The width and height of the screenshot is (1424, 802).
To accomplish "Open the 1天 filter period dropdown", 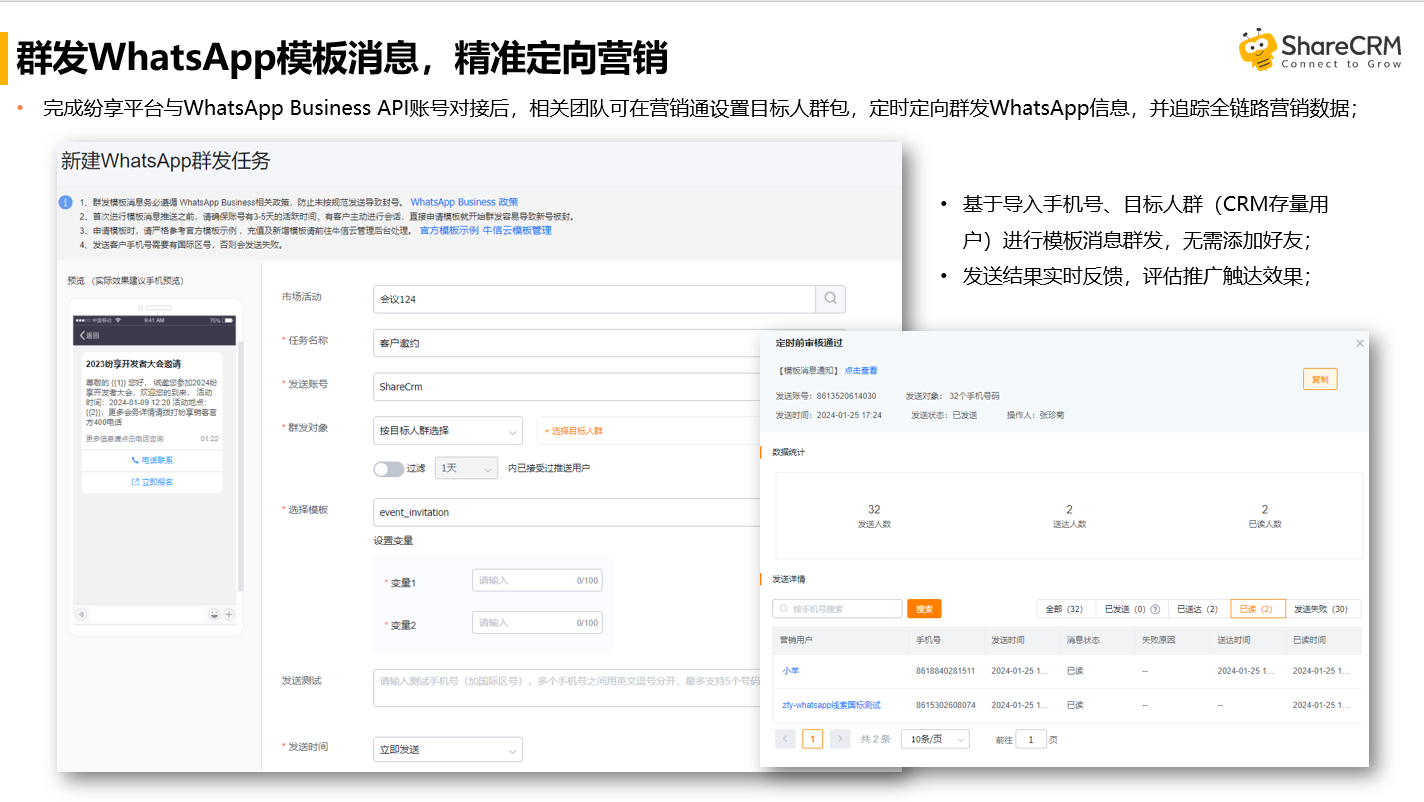I will (x=466, y=468).
